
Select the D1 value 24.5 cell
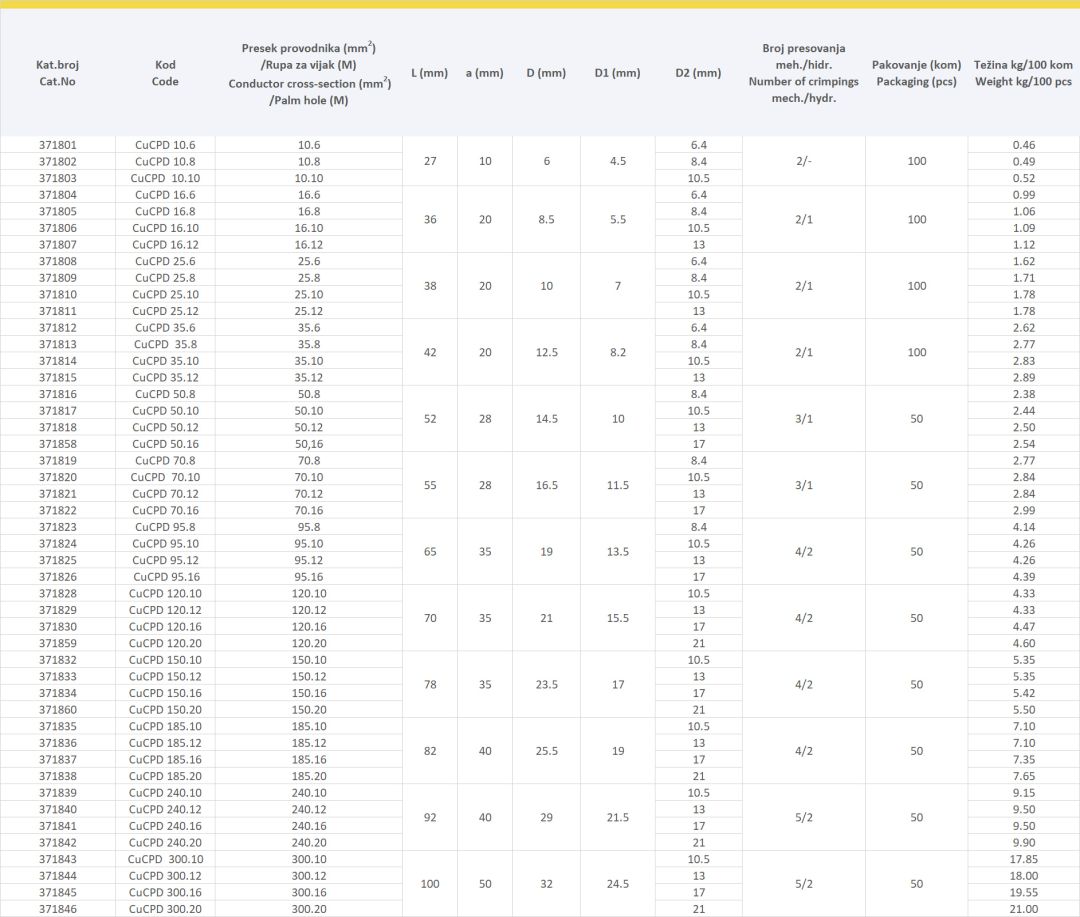pyautogui.click(x=617, y=884)
